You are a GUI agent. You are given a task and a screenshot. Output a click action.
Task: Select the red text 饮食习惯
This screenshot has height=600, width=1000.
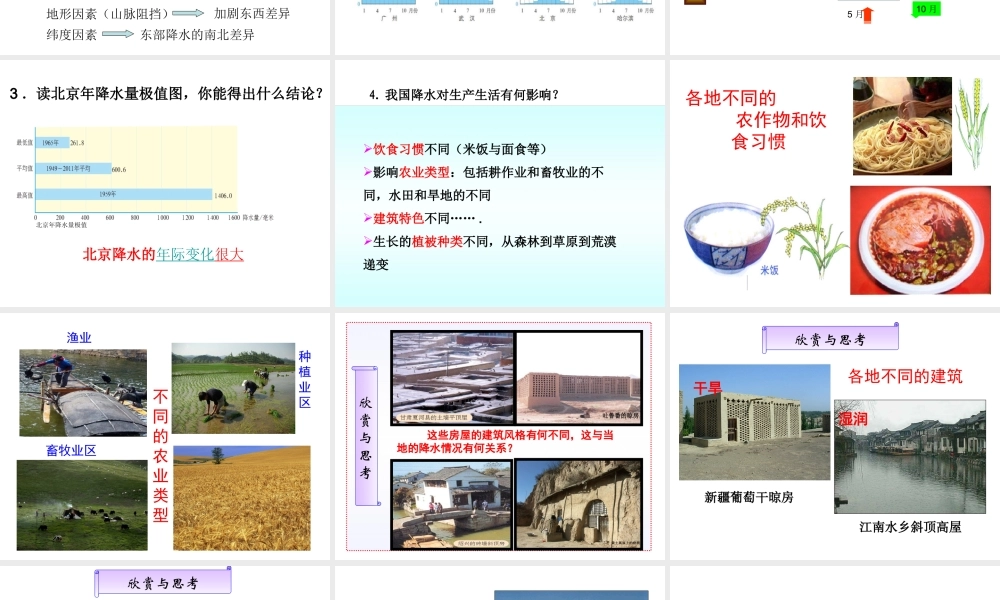pos(399,149)
